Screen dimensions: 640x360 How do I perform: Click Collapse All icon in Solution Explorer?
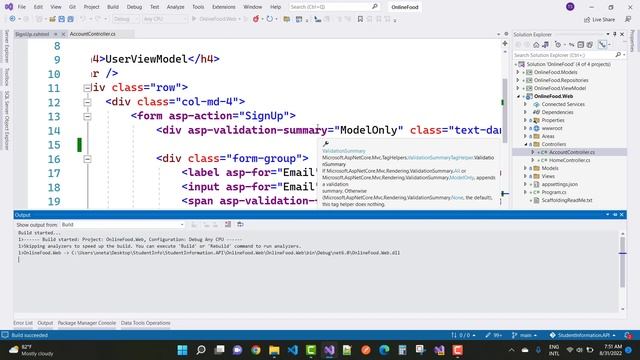point(580,45)
